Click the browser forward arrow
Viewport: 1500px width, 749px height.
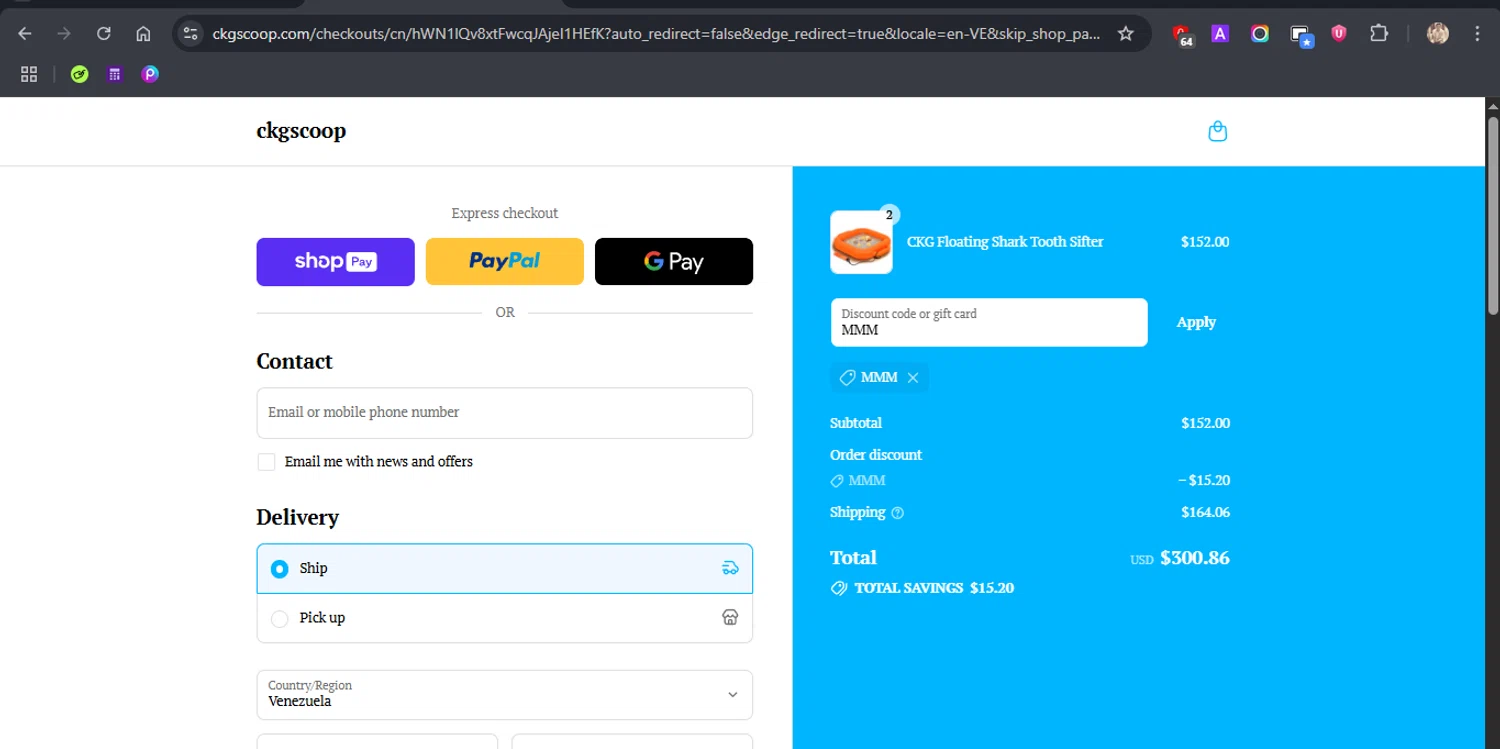(64, 34)
